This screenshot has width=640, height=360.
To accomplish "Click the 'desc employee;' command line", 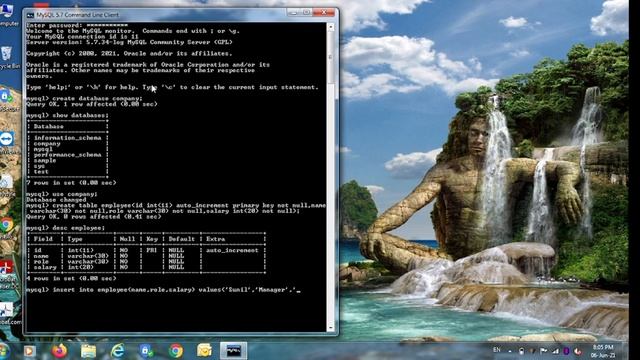I will click(x=65, y=228).
